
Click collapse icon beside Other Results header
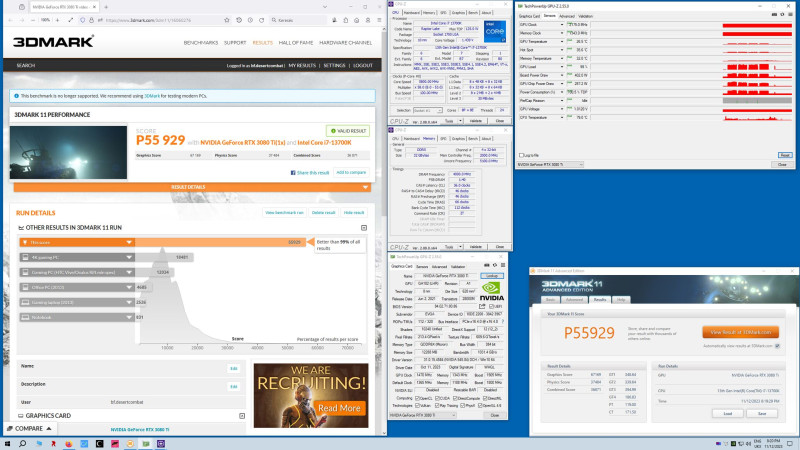coord(364,228)
